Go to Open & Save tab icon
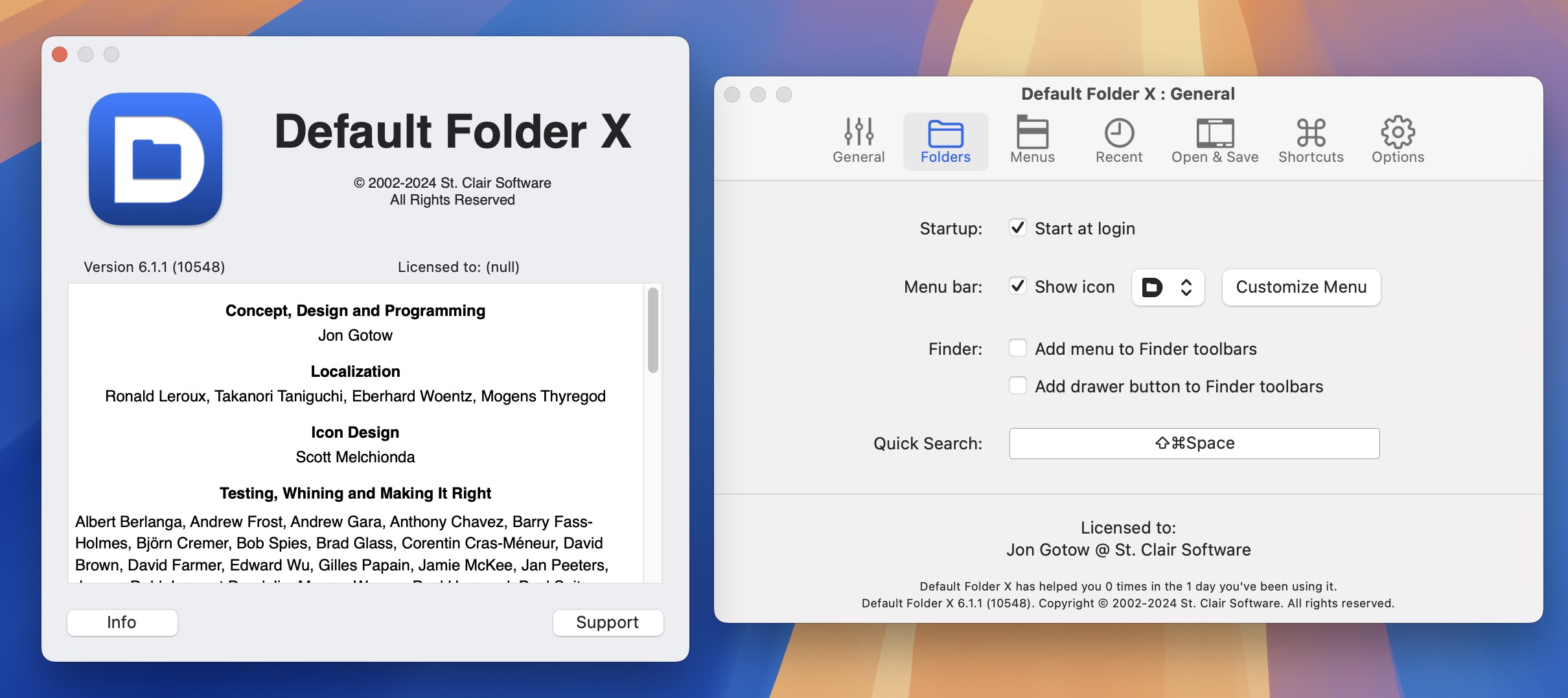Image resolution: width=1568 pixels, height=698 pixels. coord(1215,133)
